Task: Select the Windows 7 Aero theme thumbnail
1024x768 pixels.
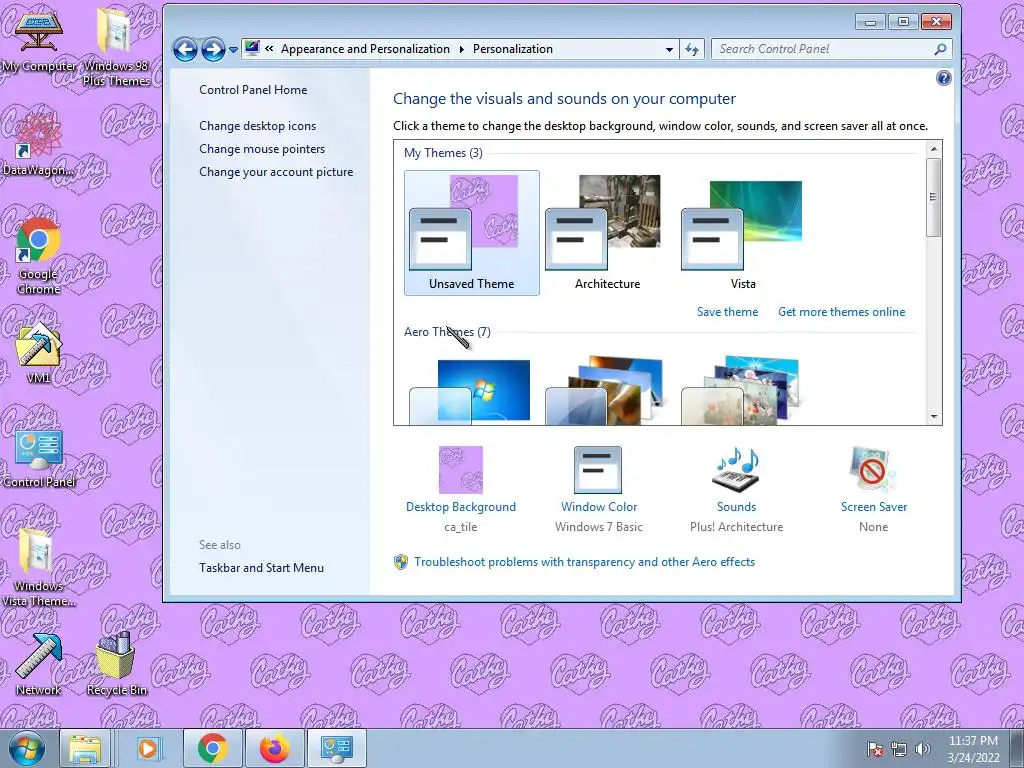Action: click(472, 391)
